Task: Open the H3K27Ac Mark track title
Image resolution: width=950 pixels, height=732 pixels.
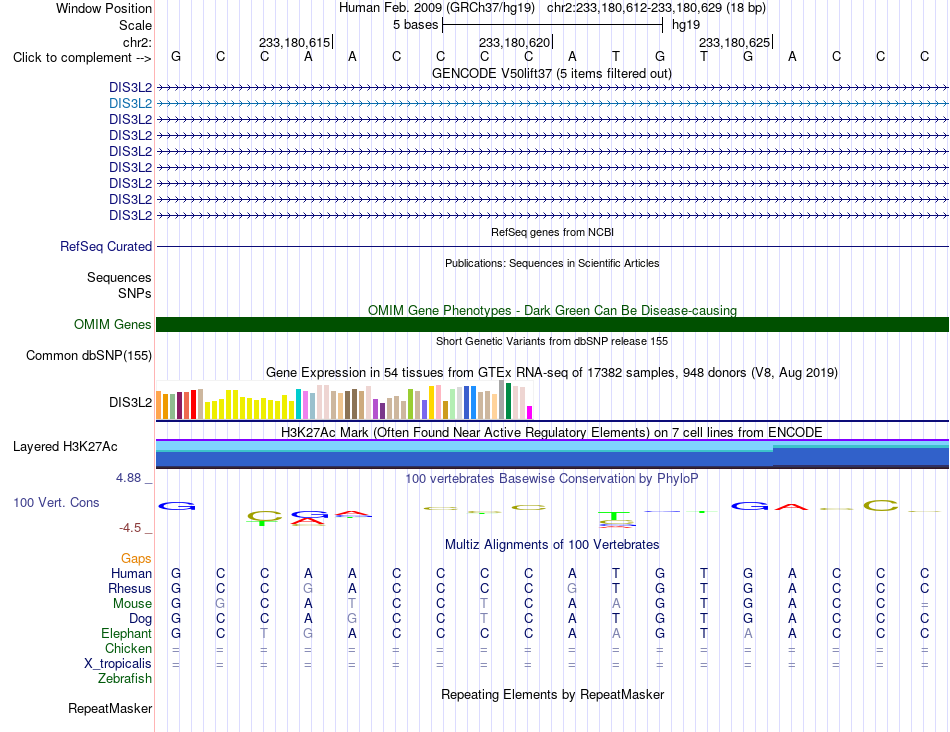Action: (x=552, y=433)
